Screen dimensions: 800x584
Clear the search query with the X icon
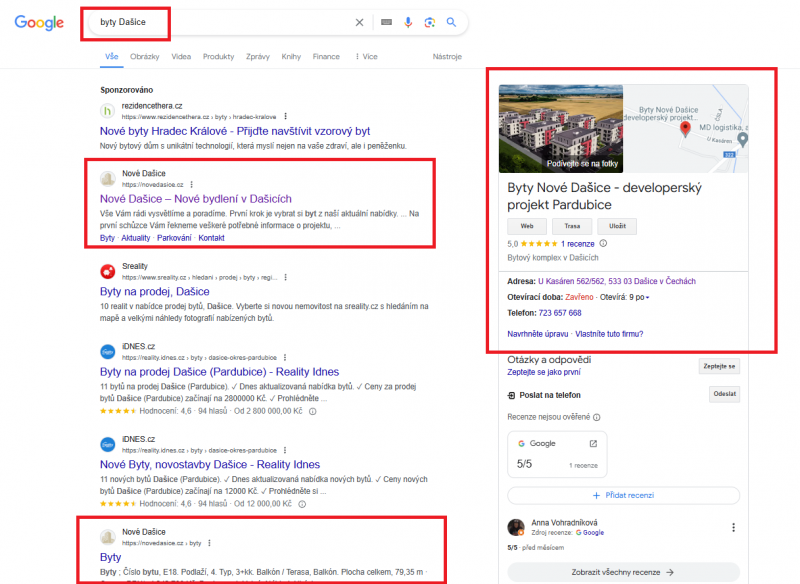(359, 22)
